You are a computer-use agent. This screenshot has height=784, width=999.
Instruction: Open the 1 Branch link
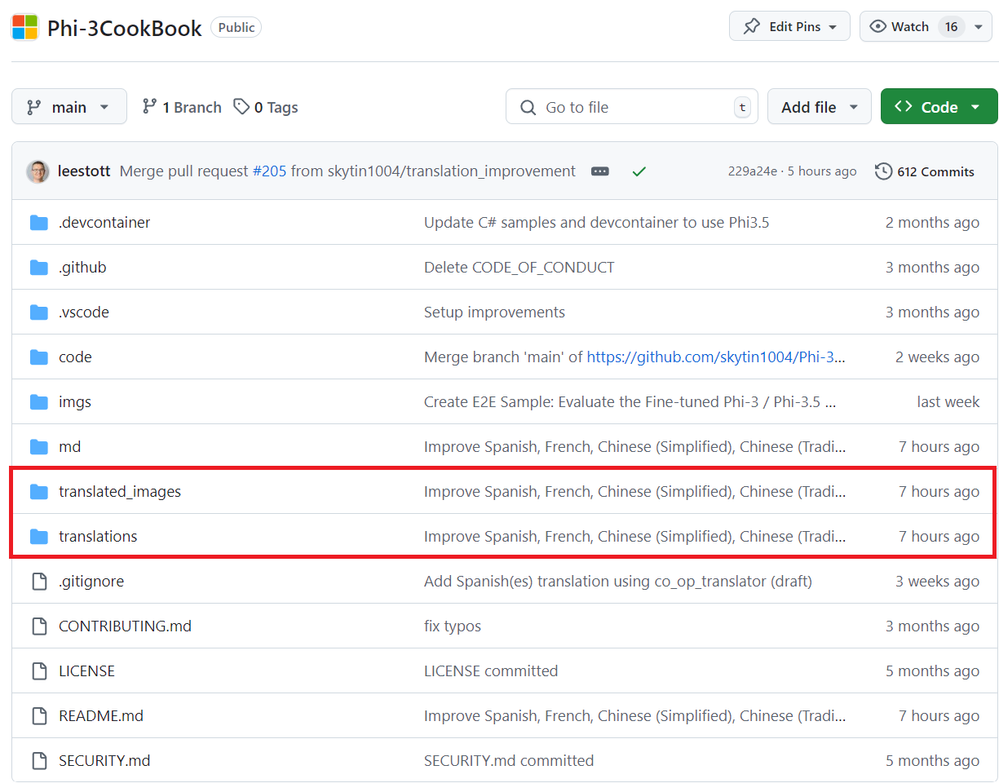[182, 107]
